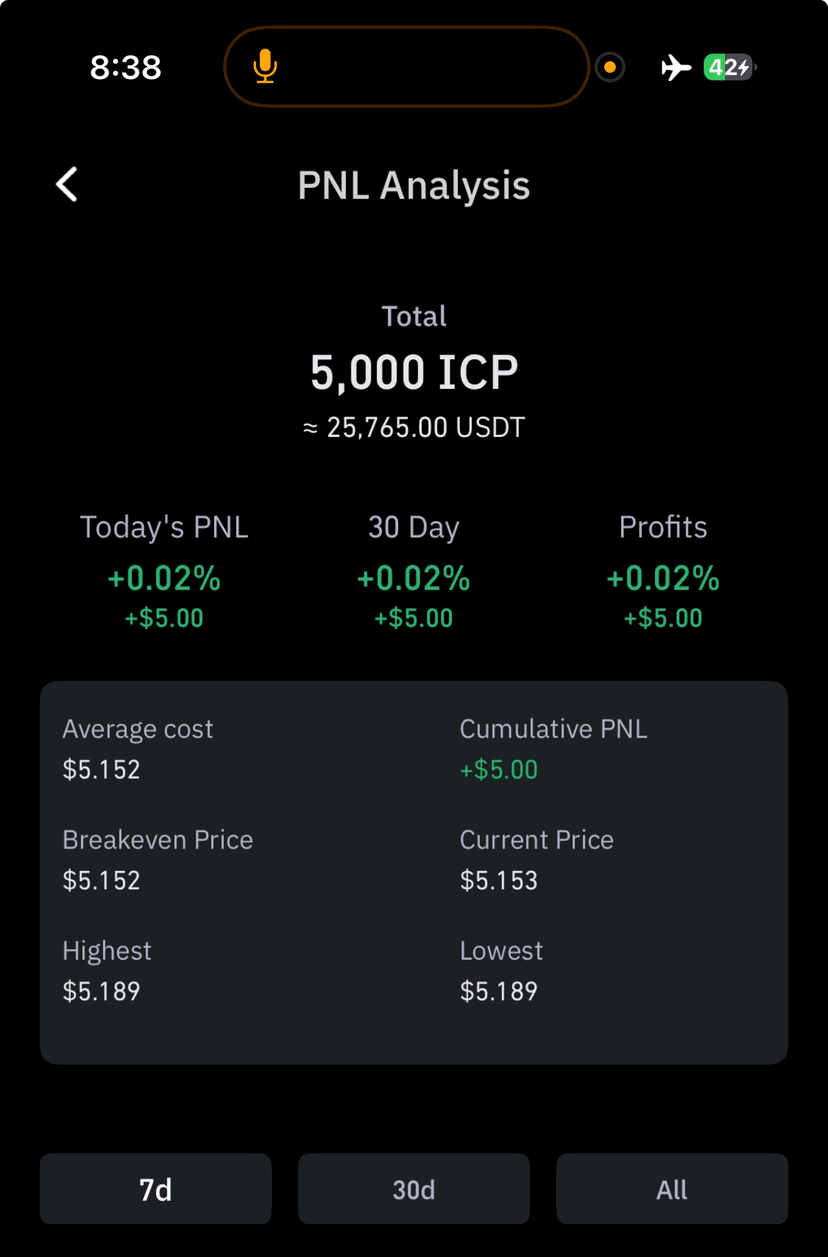Tap the Lowest price entry
The width and height of the screenshot is (828, 1257).
click(501, 971)
